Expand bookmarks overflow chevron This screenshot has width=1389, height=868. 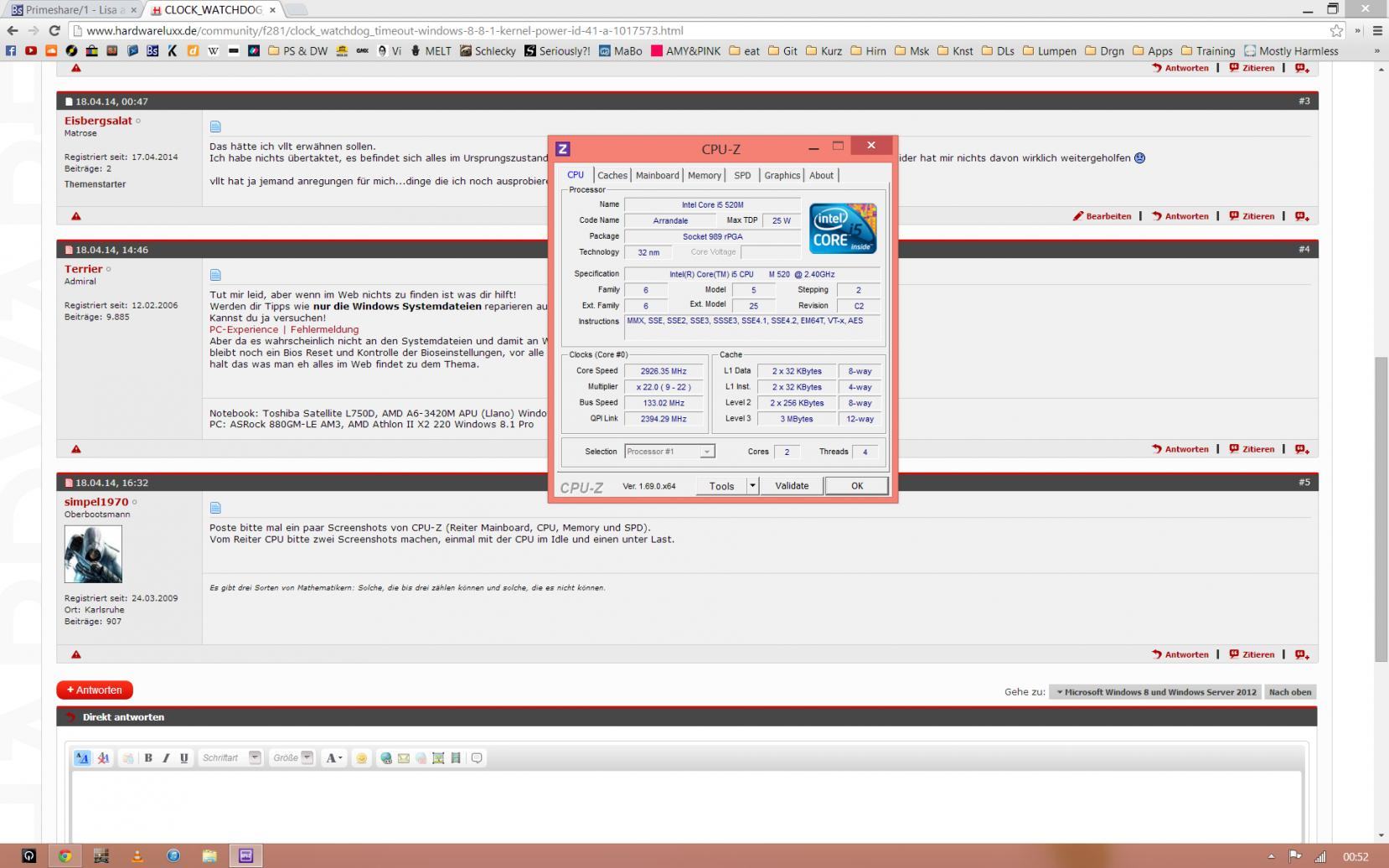(1376, 50)
